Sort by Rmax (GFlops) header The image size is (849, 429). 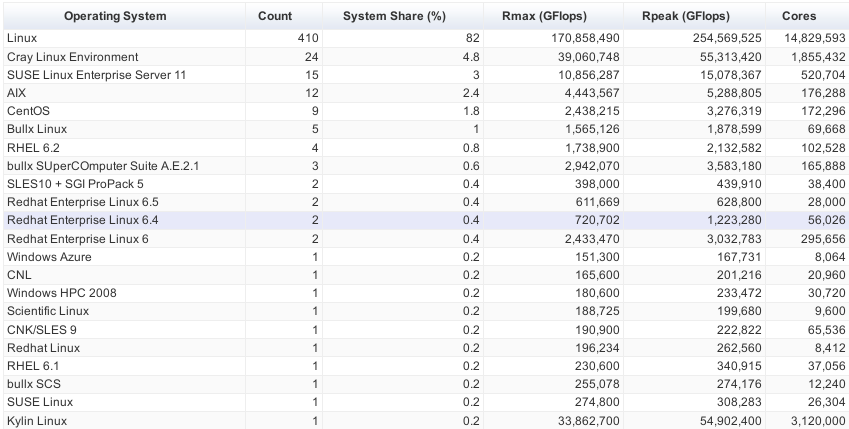pos(553,16)
